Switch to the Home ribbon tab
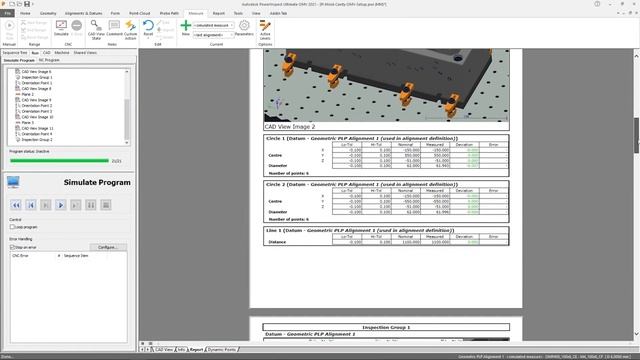The width and height of the screenshot is (640, 360). click(x=25, y=13)
